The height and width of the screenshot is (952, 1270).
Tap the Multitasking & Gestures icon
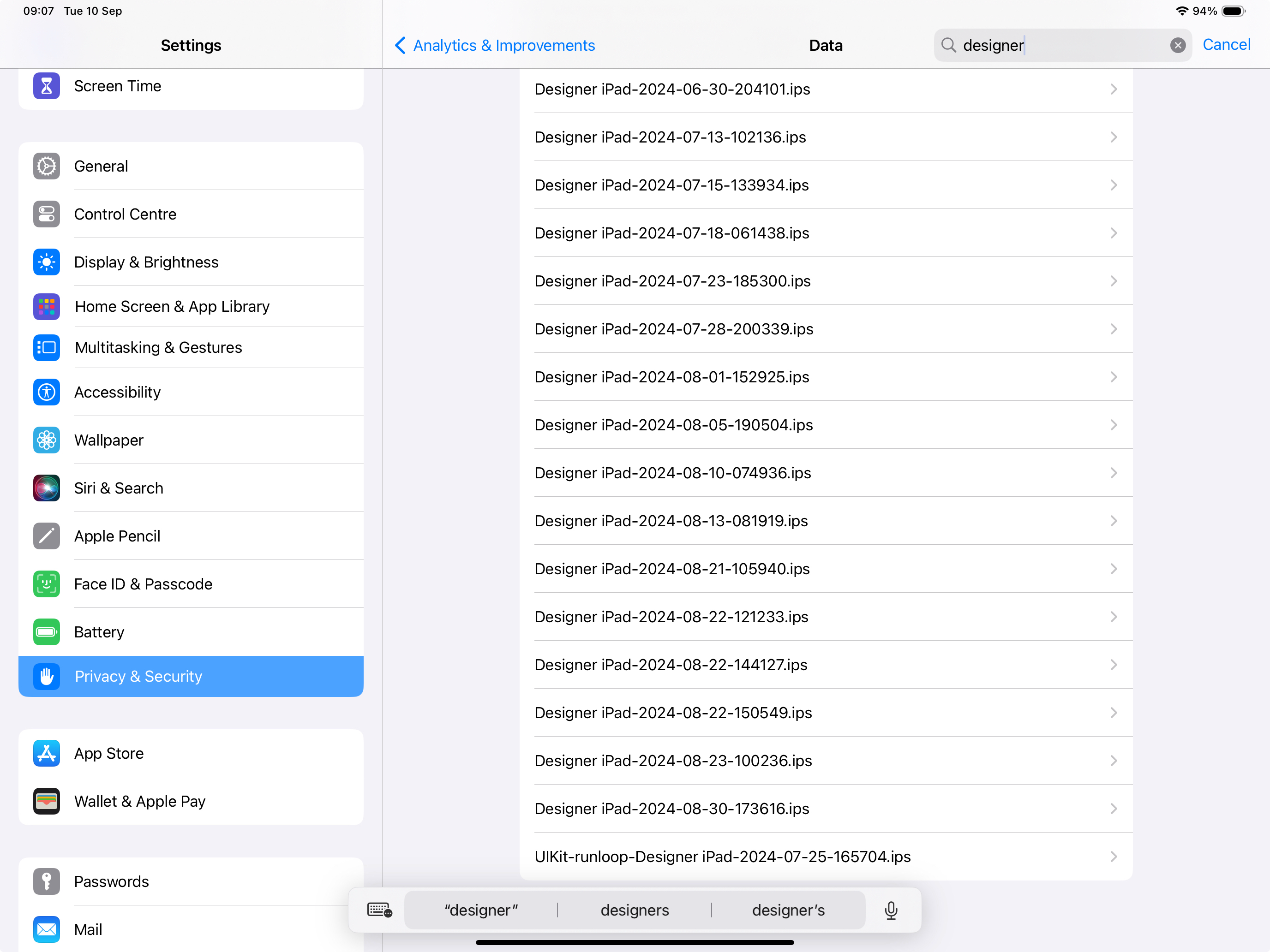coord(47,348)
